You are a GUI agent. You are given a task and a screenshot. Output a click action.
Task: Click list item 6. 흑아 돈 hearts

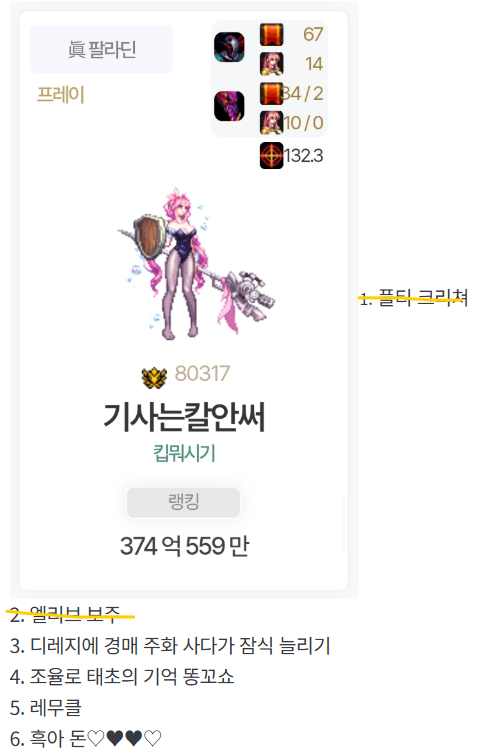pos(86,738)
